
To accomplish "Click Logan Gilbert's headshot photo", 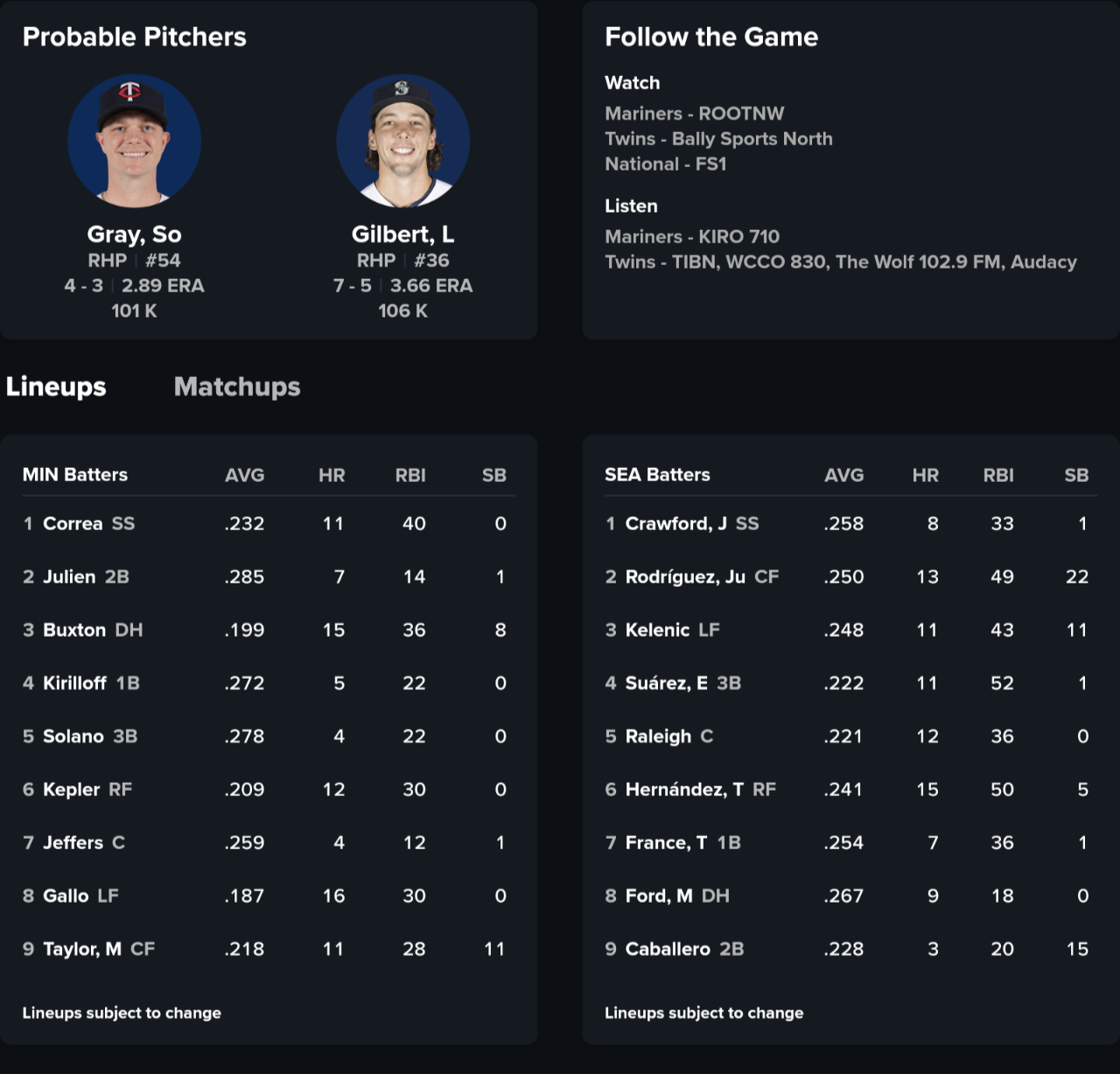I will coord(402,141).
